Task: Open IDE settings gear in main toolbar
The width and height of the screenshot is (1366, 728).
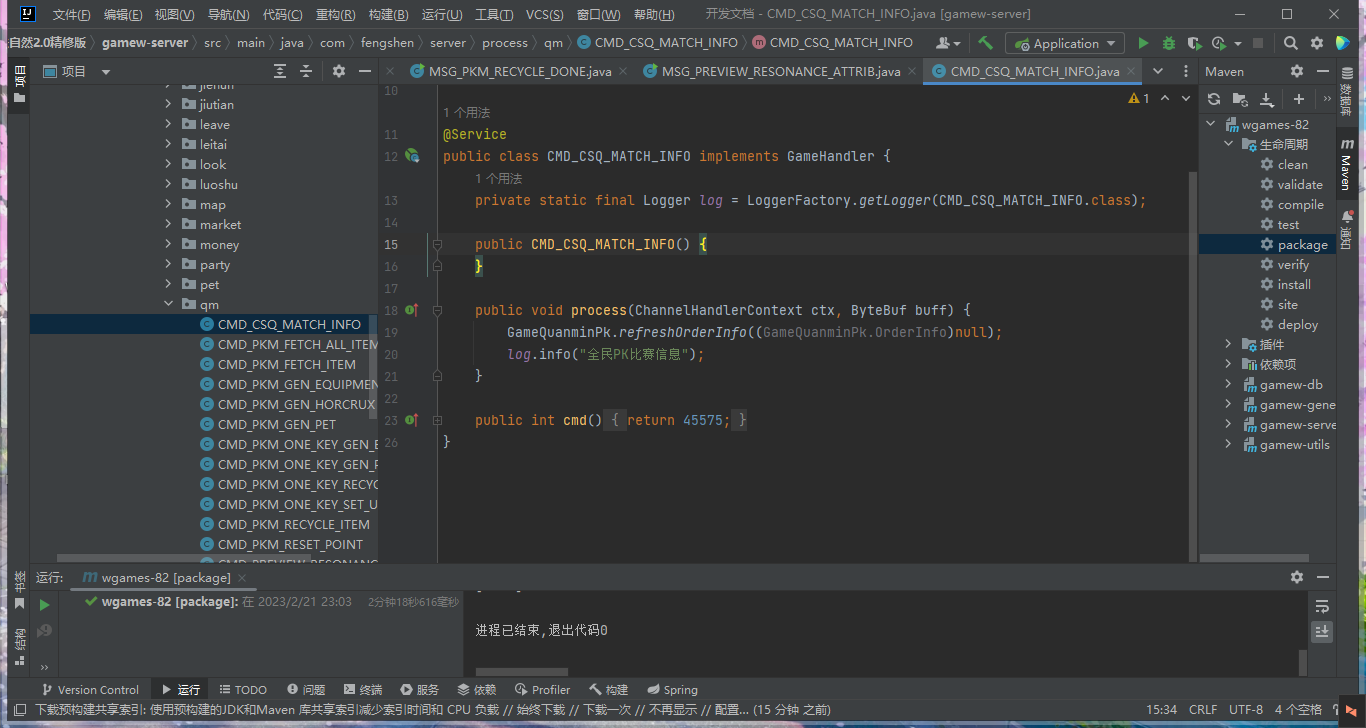Action: click(x=1317, y=43)
